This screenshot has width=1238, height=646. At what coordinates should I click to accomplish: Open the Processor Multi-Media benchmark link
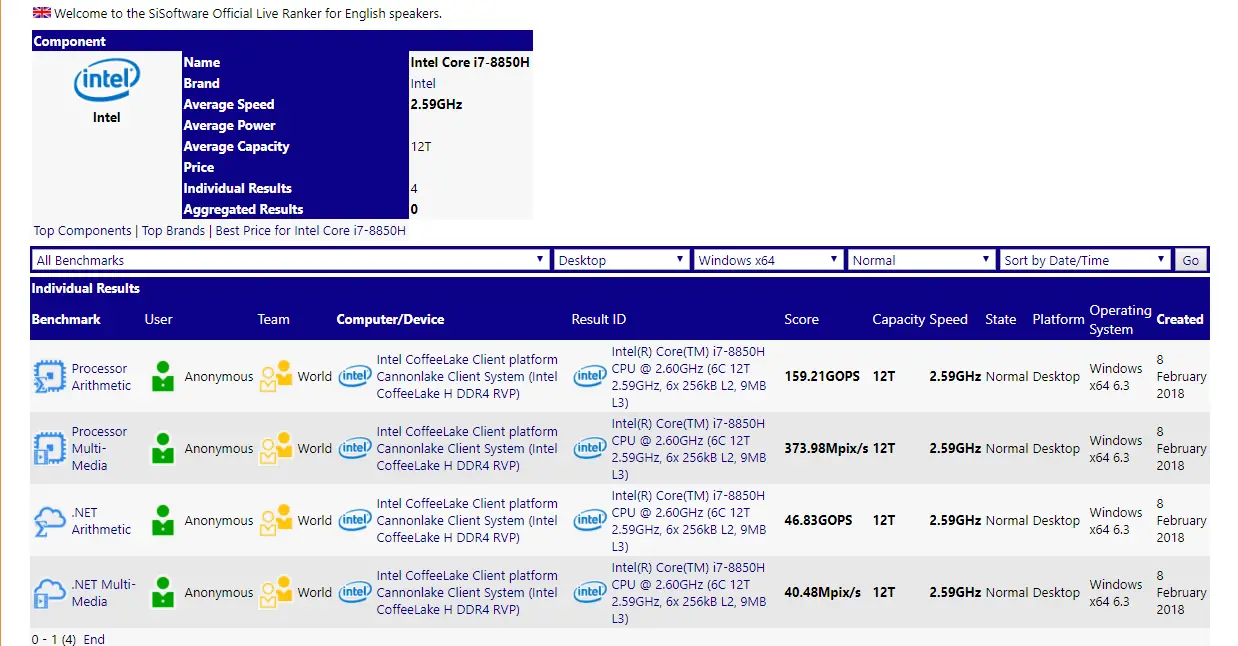pos(99,449)
